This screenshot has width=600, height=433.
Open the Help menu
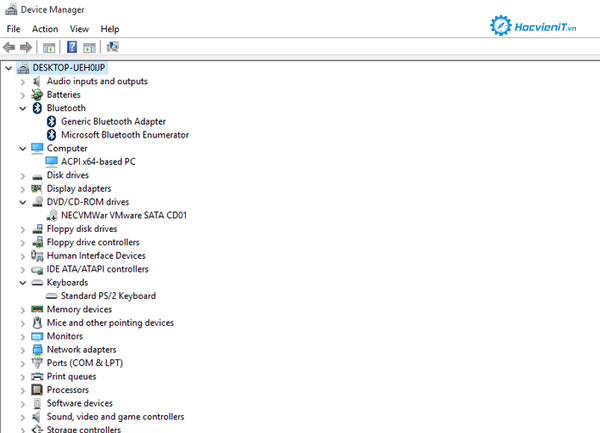click(110, 29)
